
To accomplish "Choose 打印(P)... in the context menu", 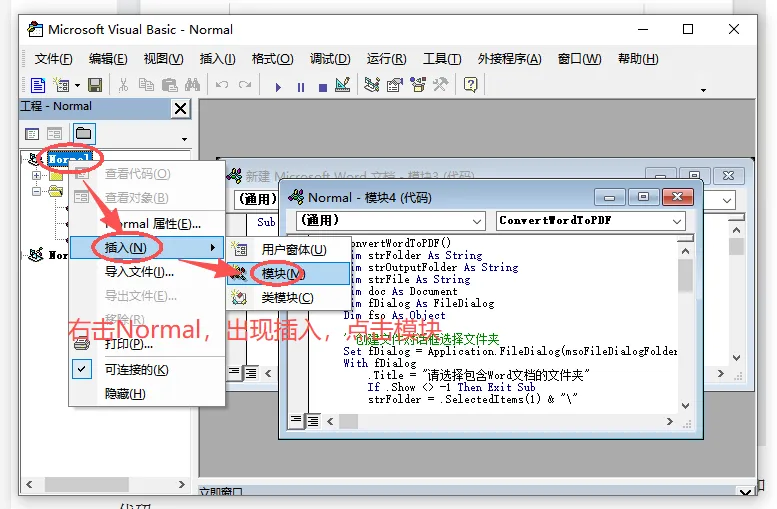I will pos(147,344).
